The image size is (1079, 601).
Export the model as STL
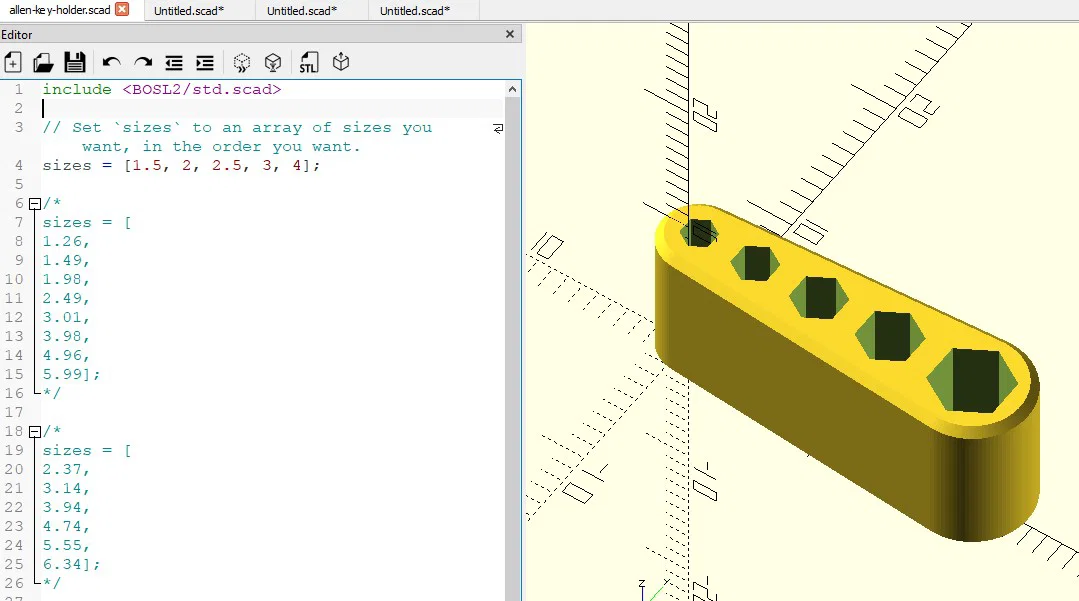click(309, 63)
